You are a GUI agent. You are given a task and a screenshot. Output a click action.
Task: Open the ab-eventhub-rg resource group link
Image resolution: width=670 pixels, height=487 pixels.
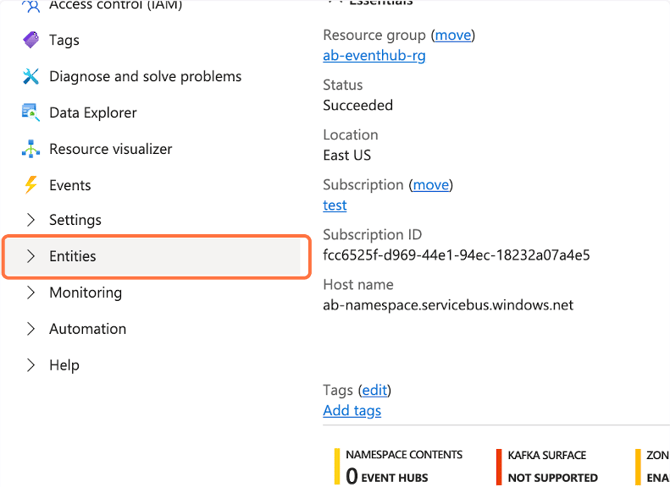click(374, 55)
